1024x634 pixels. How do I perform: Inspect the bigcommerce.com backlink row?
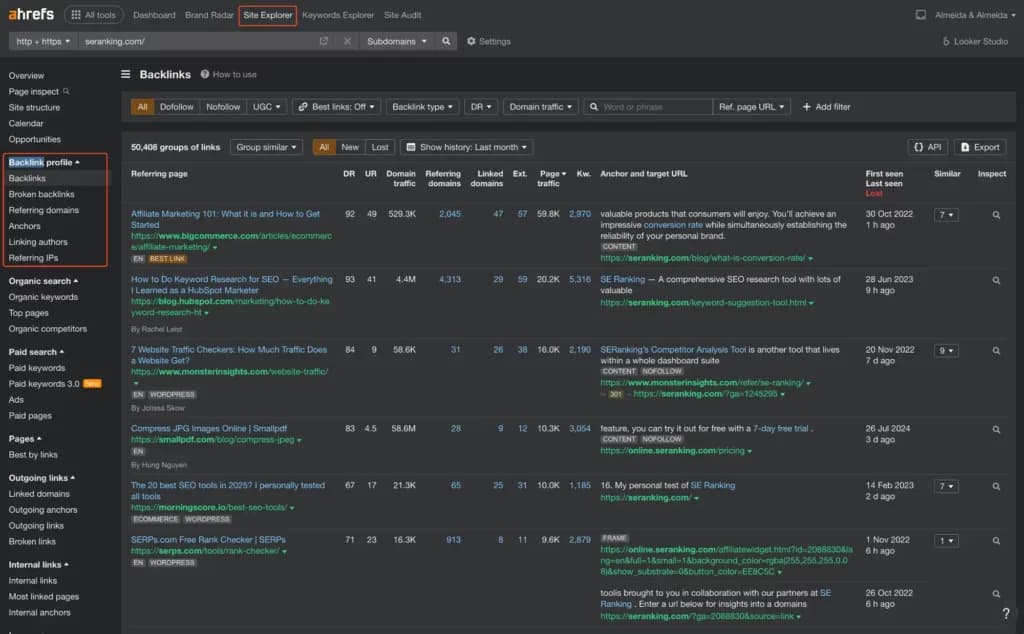(996, 215)
